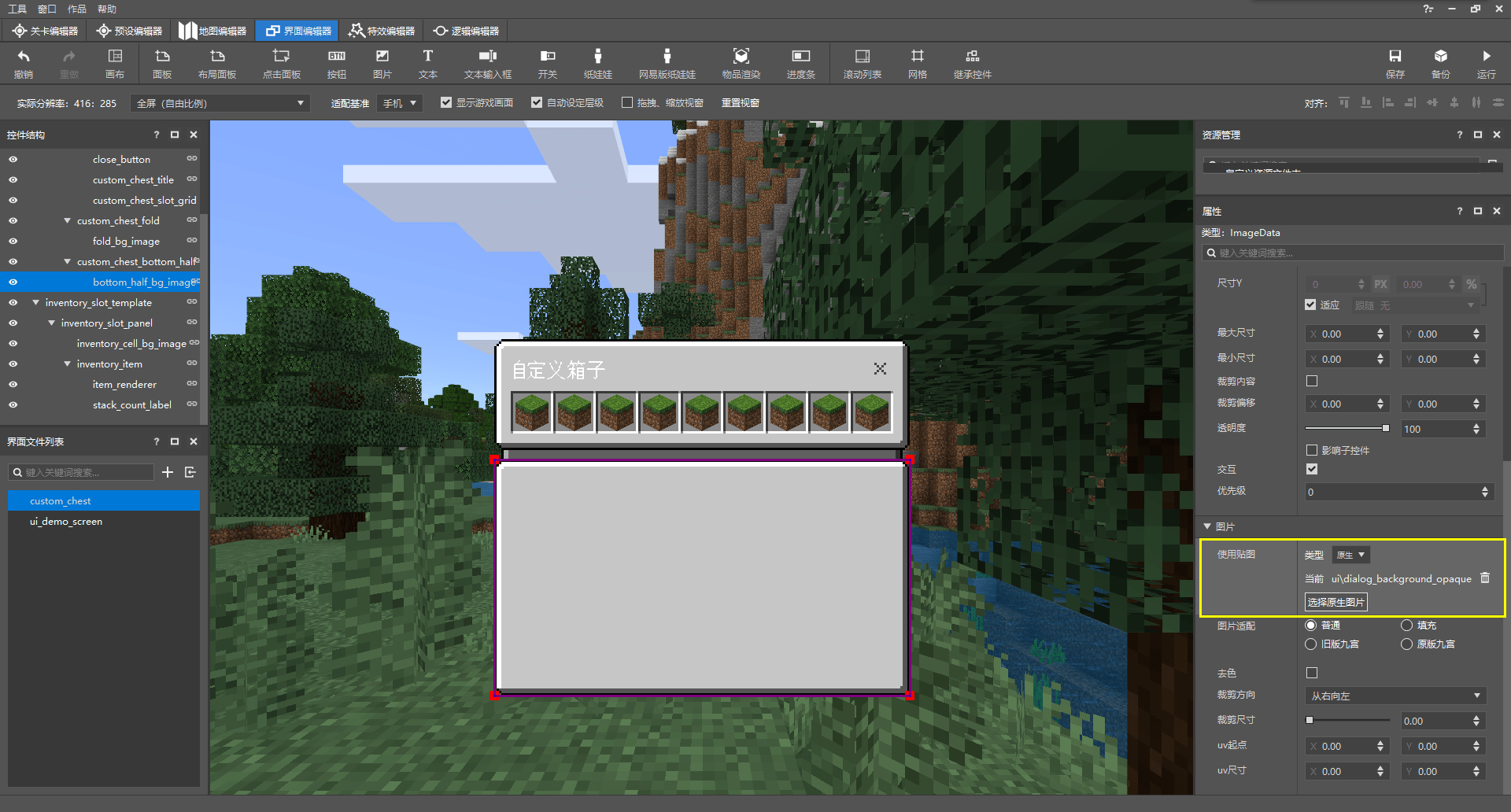Screen dimensions: 1511x812
Task: Toggle show game screen (显示游戏画面) checkbox
Action: tap(446, 102)
